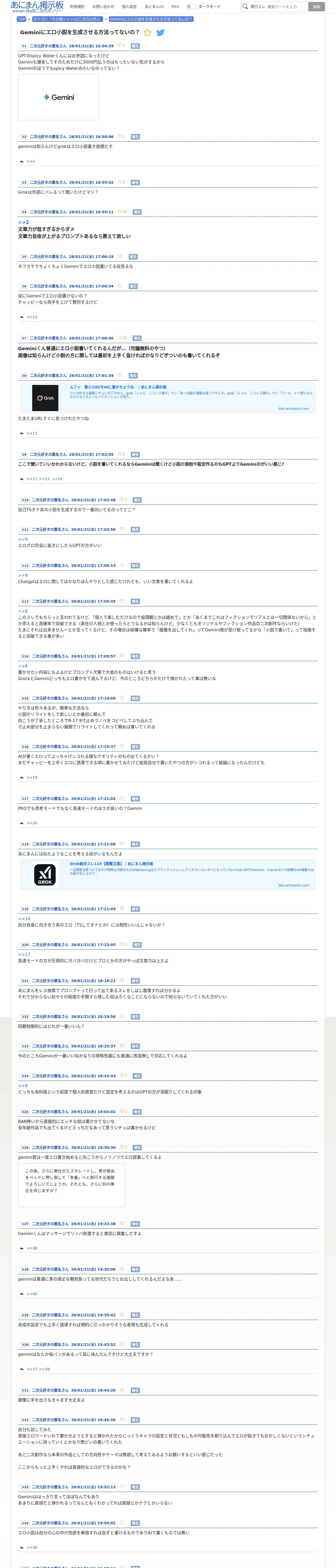Screen dimensions: 336x1568
Task: Open 利用規約 in the top navigation
Action: point(77,7)
